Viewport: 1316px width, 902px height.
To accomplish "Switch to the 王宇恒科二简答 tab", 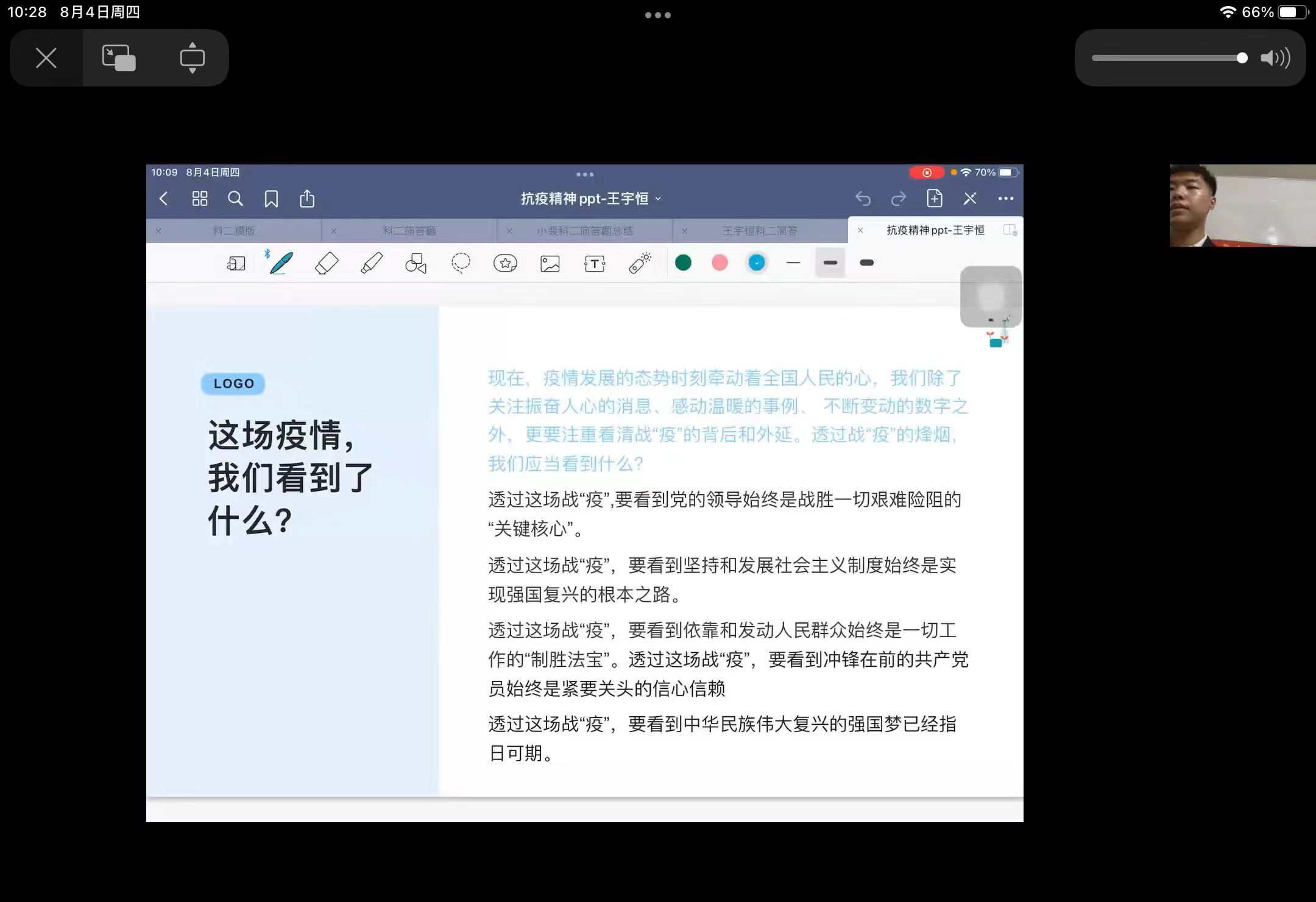I will (759, 231).
